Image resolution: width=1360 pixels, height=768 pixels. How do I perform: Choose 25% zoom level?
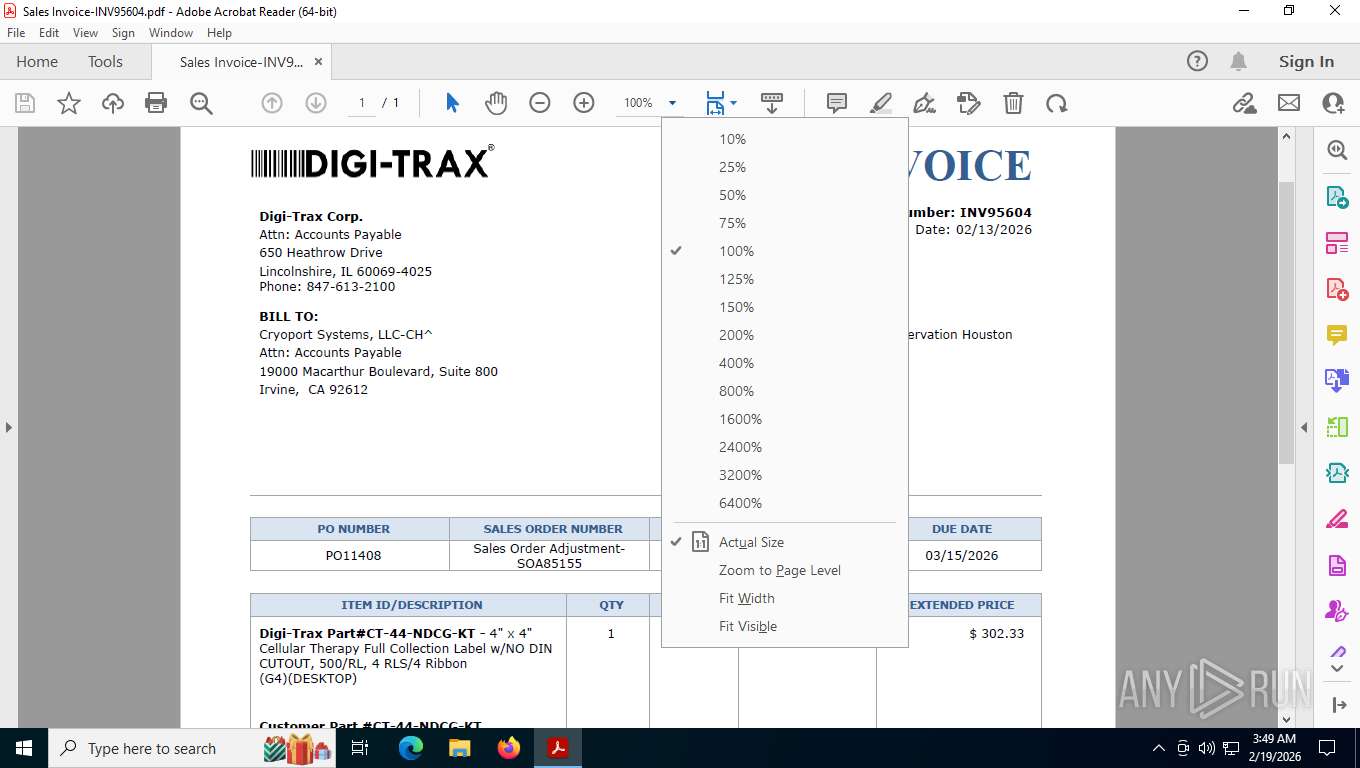click(785, 167)
